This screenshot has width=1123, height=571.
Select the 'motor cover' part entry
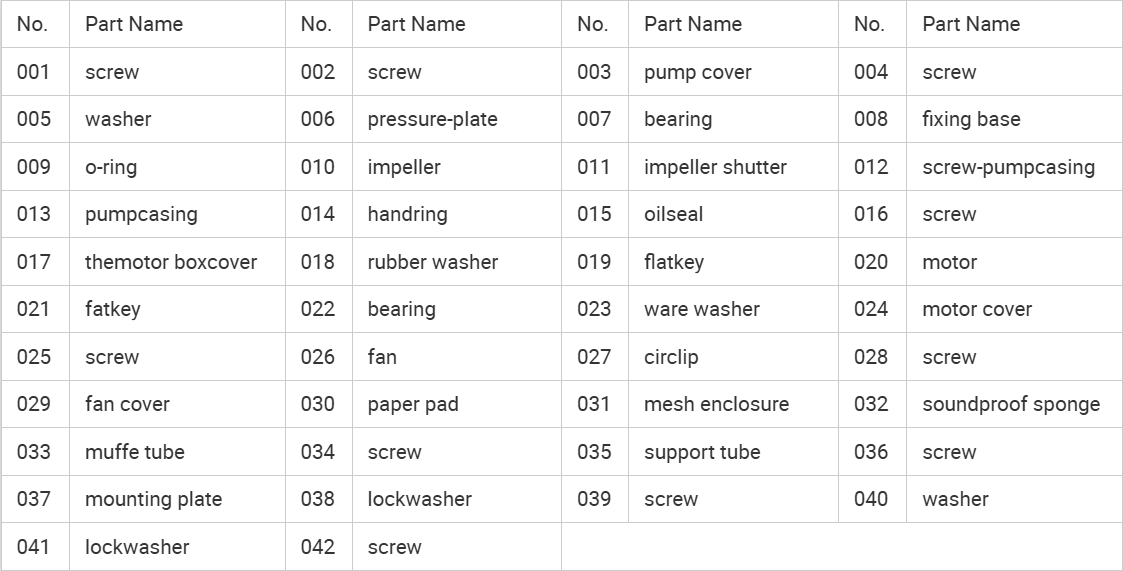[x=976, y=309]
